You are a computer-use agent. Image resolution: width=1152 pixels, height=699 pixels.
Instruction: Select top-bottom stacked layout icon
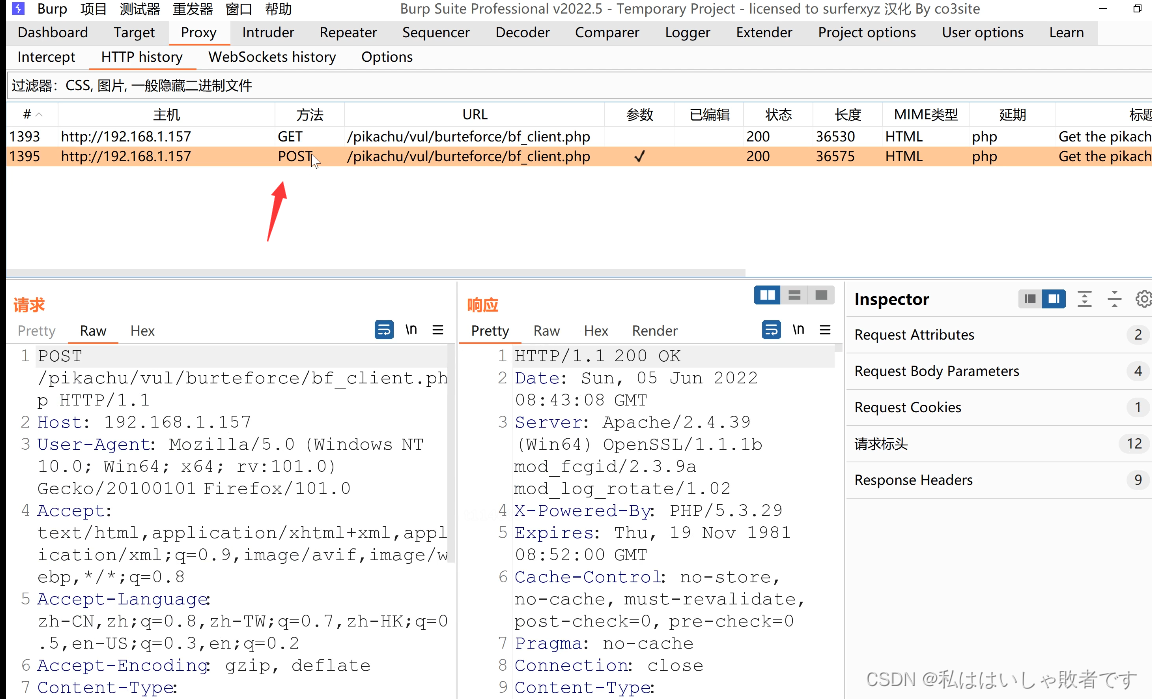pos(794,295)
